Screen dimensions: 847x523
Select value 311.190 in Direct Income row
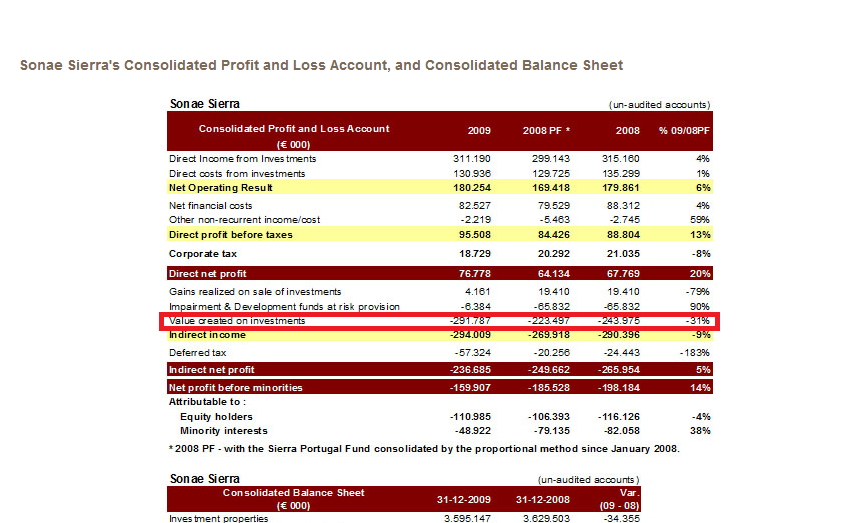[472, 159]
